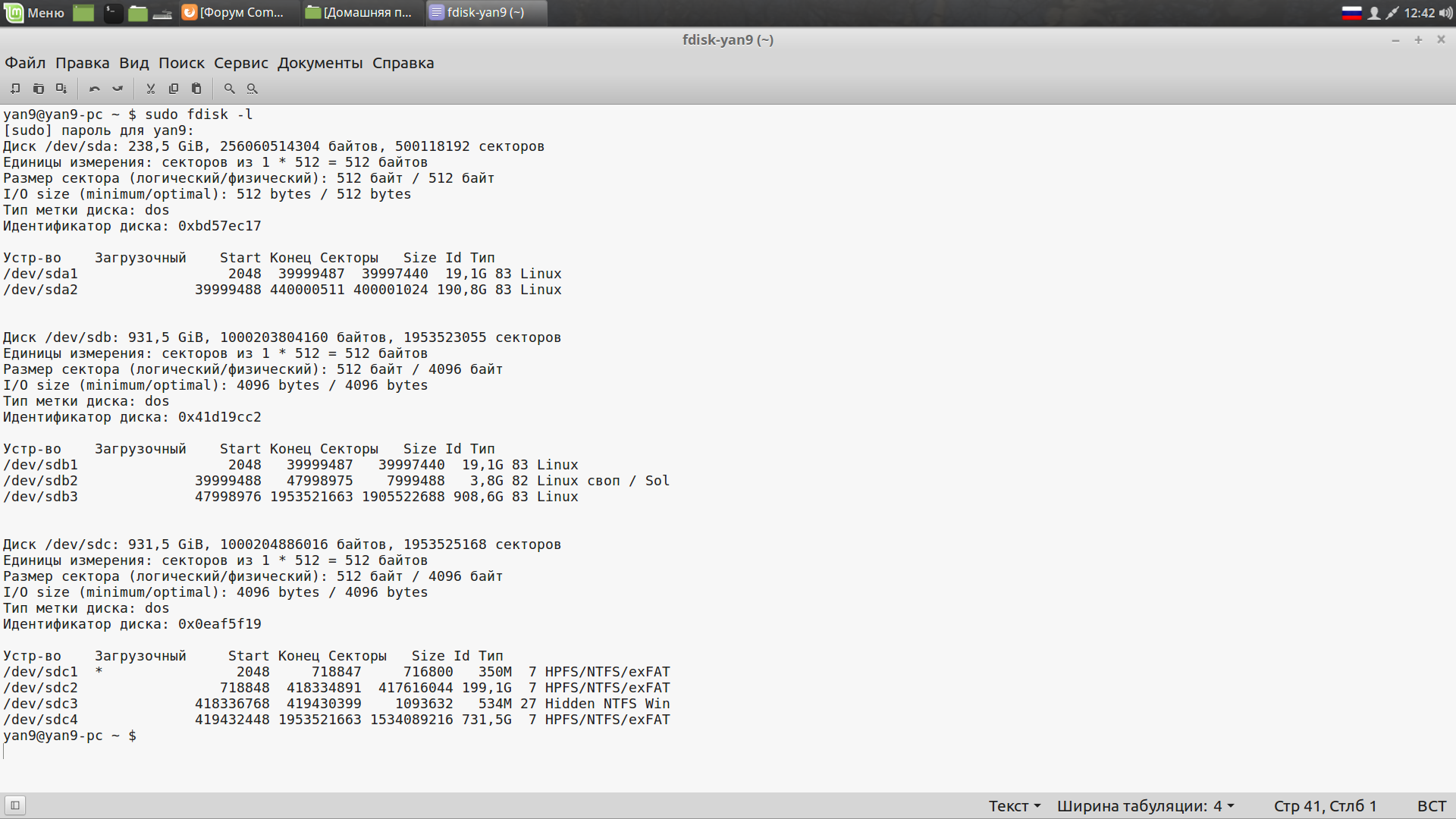Viewport: 1456px width, 819px height.
Task: Click the redo arrow icon
Action: pos(118,89)
